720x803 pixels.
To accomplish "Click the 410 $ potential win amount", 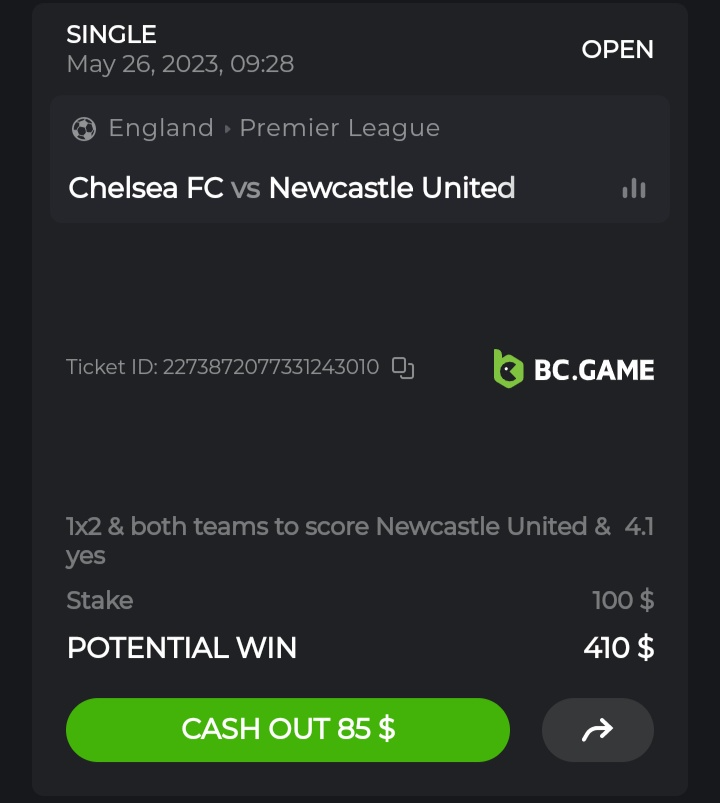I will pyautogui.click(x=618, y=648).
